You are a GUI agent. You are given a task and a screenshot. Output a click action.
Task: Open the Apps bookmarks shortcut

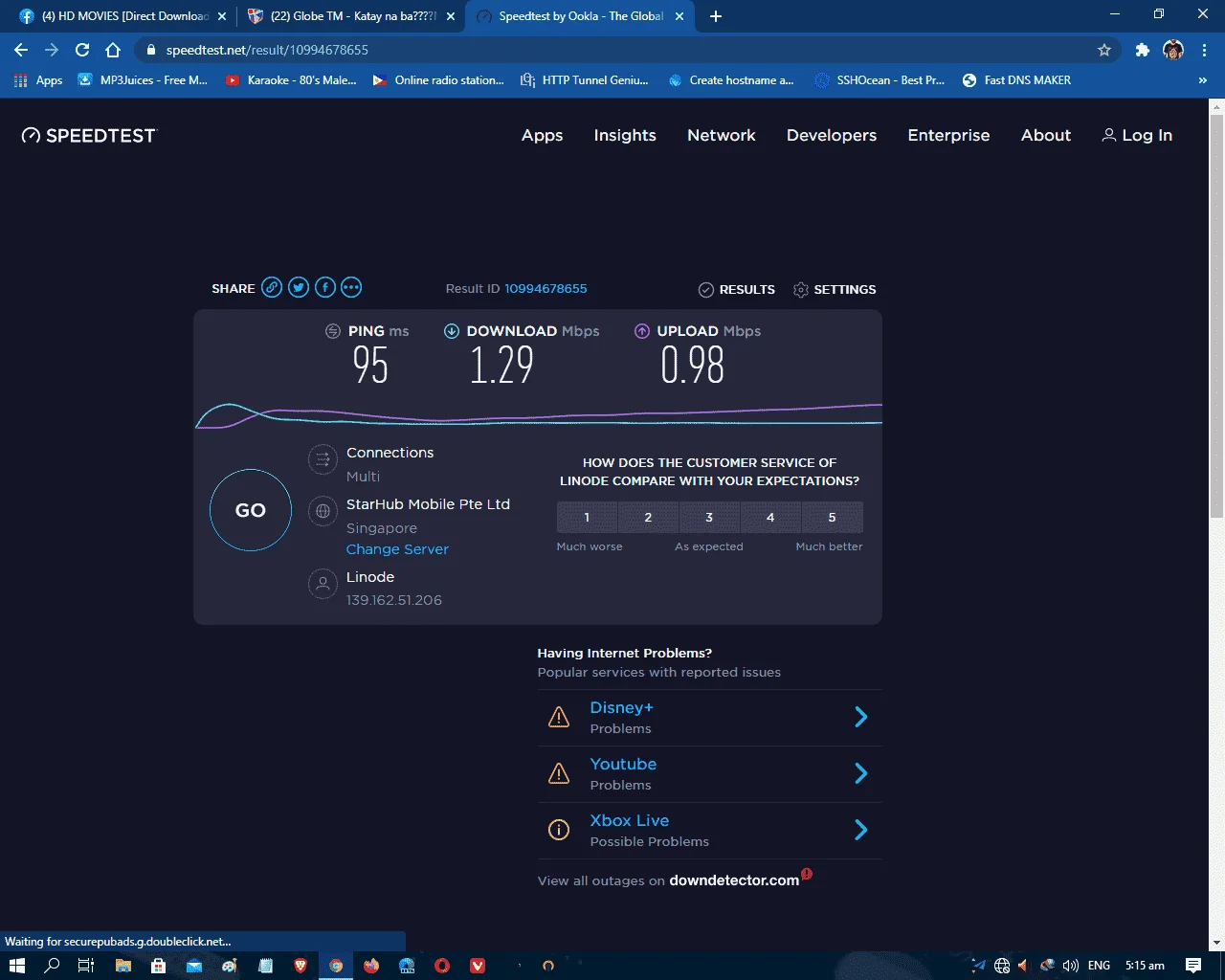click(39, 80)
